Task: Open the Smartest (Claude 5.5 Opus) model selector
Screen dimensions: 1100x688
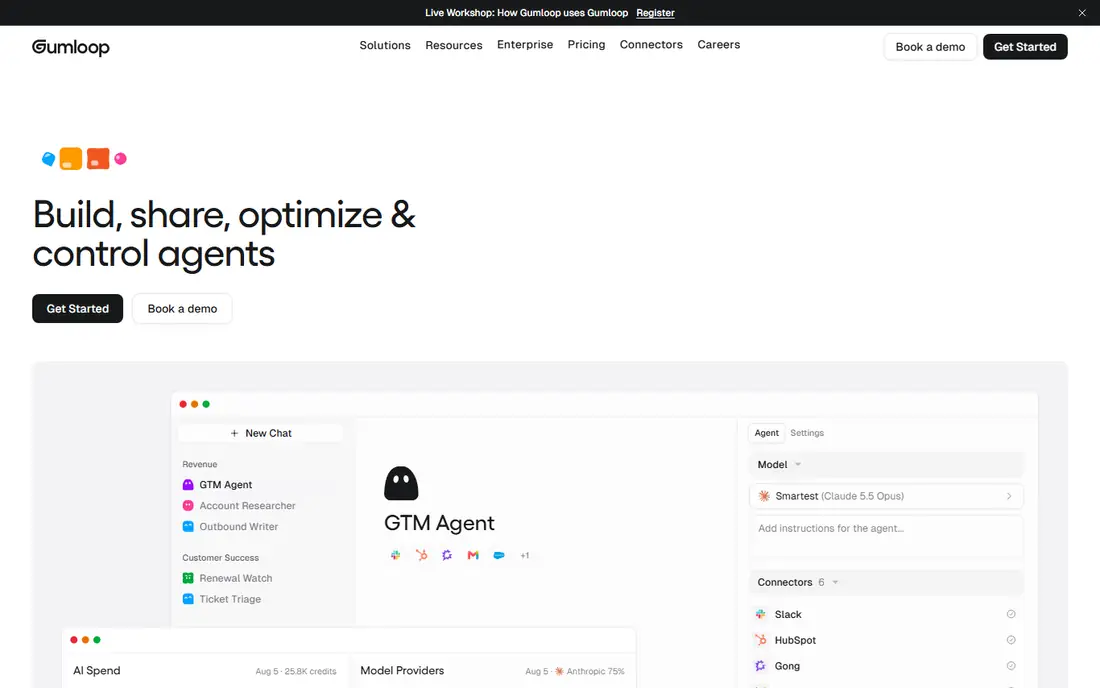Action: (886, 496)
